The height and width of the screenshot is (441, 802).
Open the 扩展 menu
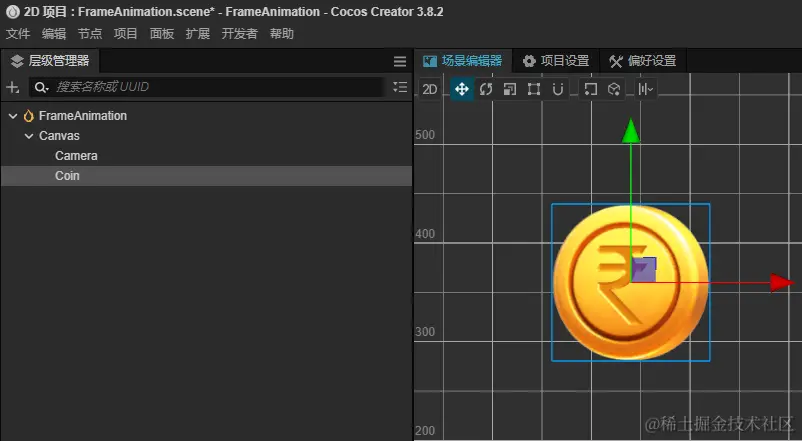tap(197, 34)
